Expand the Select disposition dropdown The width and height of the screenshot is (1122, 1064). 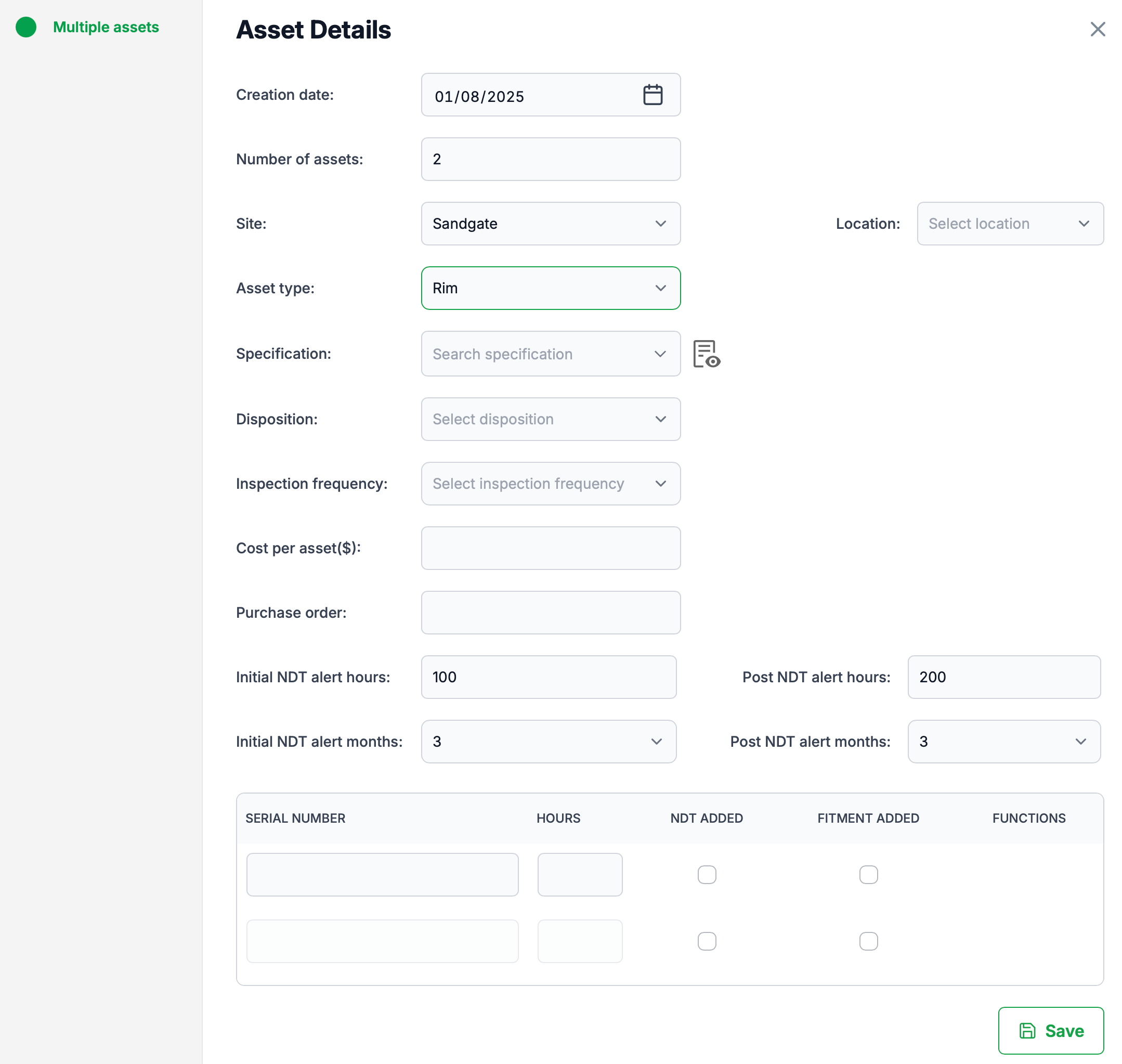pos(550,419)
